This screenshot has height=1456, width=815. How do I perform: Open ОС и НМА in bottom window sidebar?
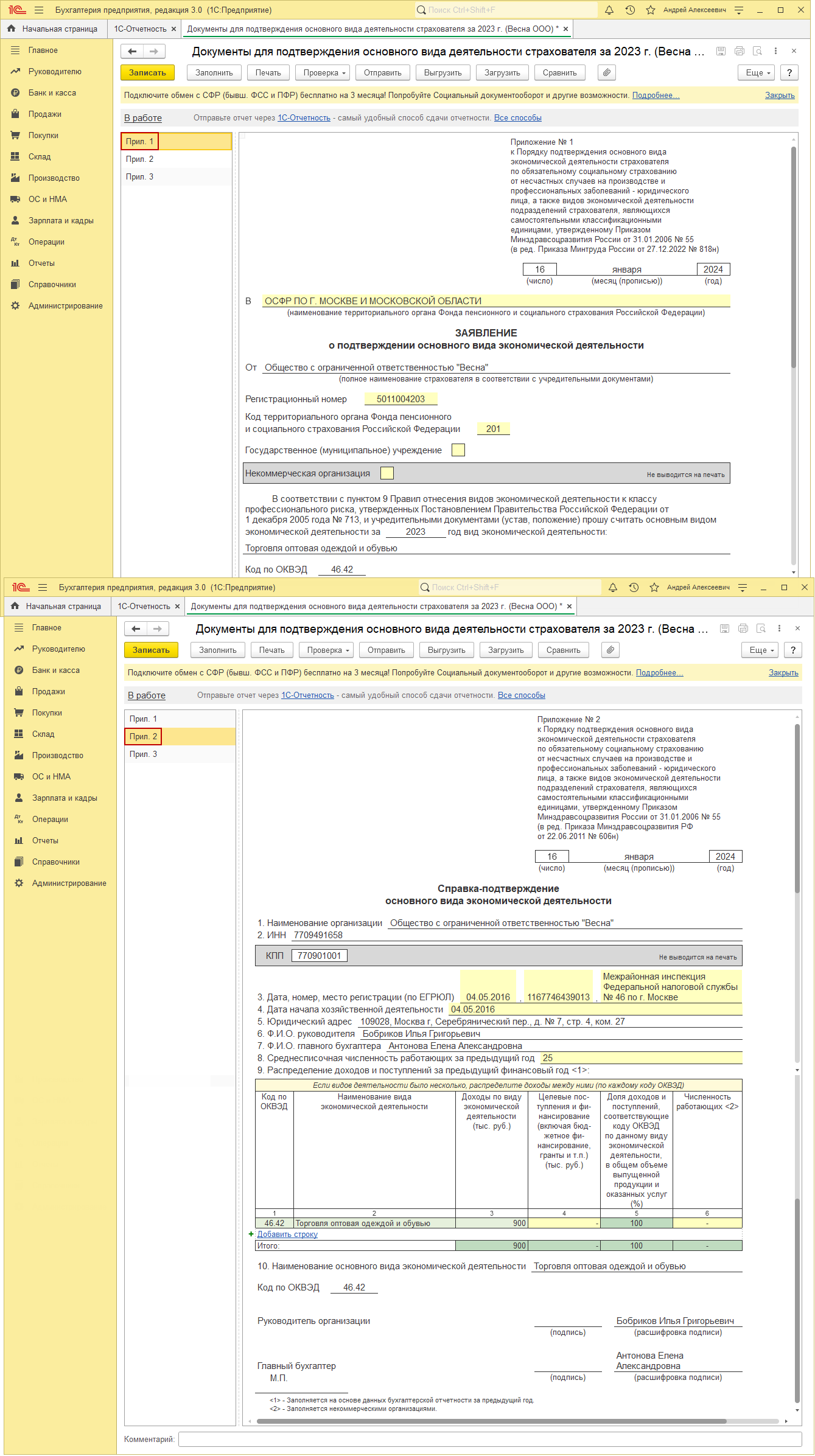coord(51,776)
